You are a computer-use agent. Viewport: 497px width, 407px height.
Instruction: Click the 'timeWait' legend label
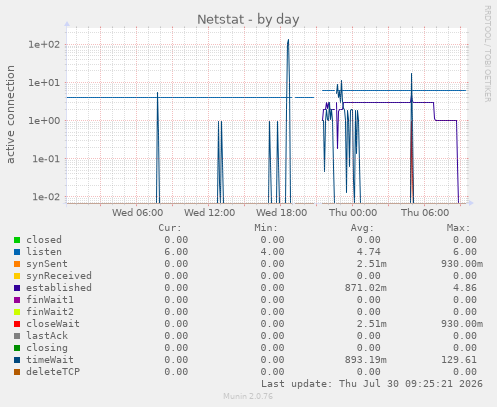50,360
